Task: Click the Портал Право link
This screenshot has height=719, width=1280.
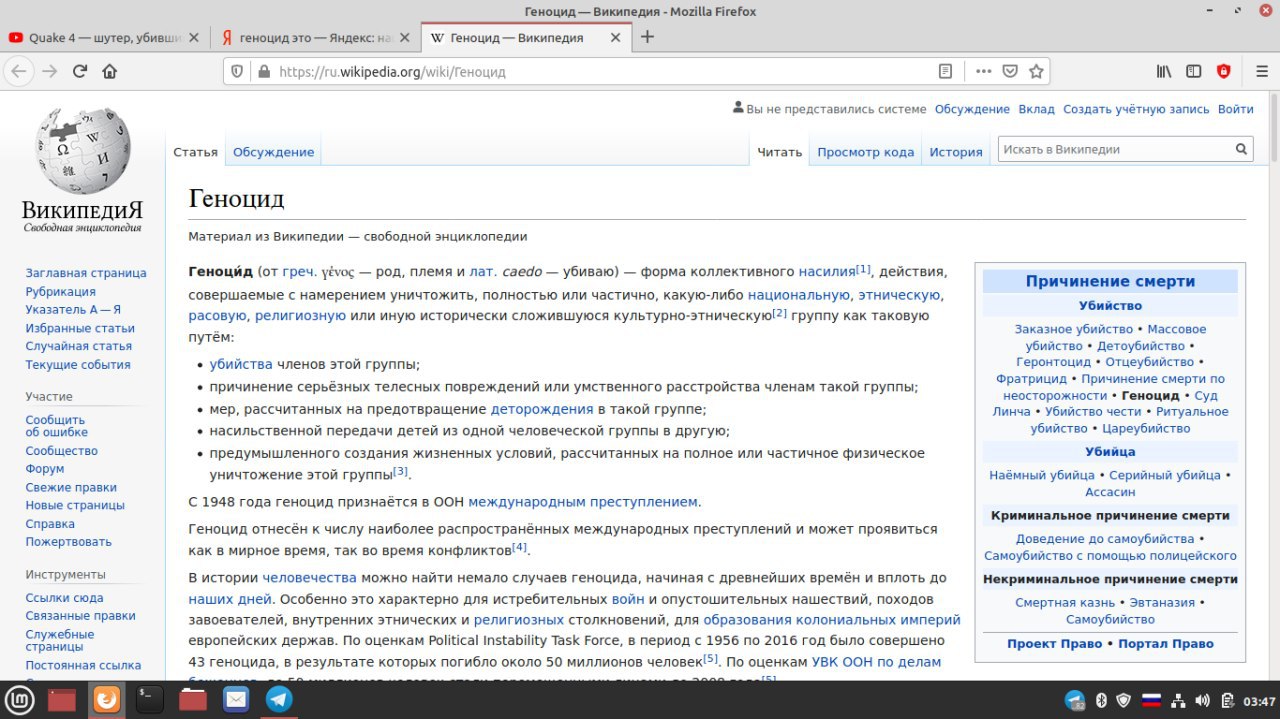Action: pos(1166,644)
